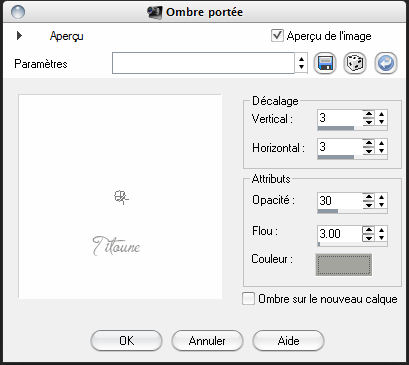Click the round orb icon in the title bar
Viewport: 409px width, 365px height.
[x=18, y=12]
